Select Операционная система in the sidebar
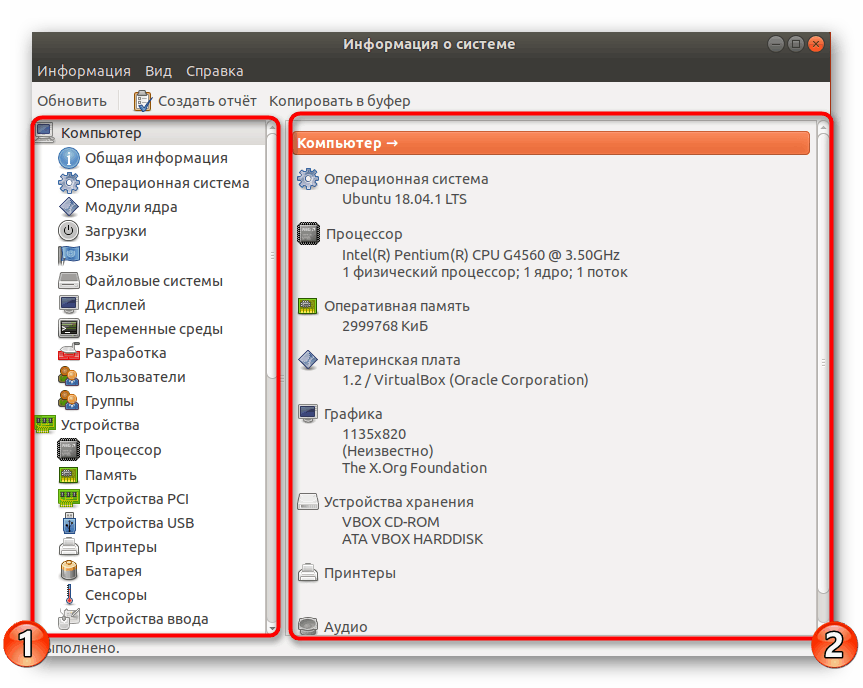The height and width of the screenshot is (688, 863). pyautogui.click(x=167, y=183)
